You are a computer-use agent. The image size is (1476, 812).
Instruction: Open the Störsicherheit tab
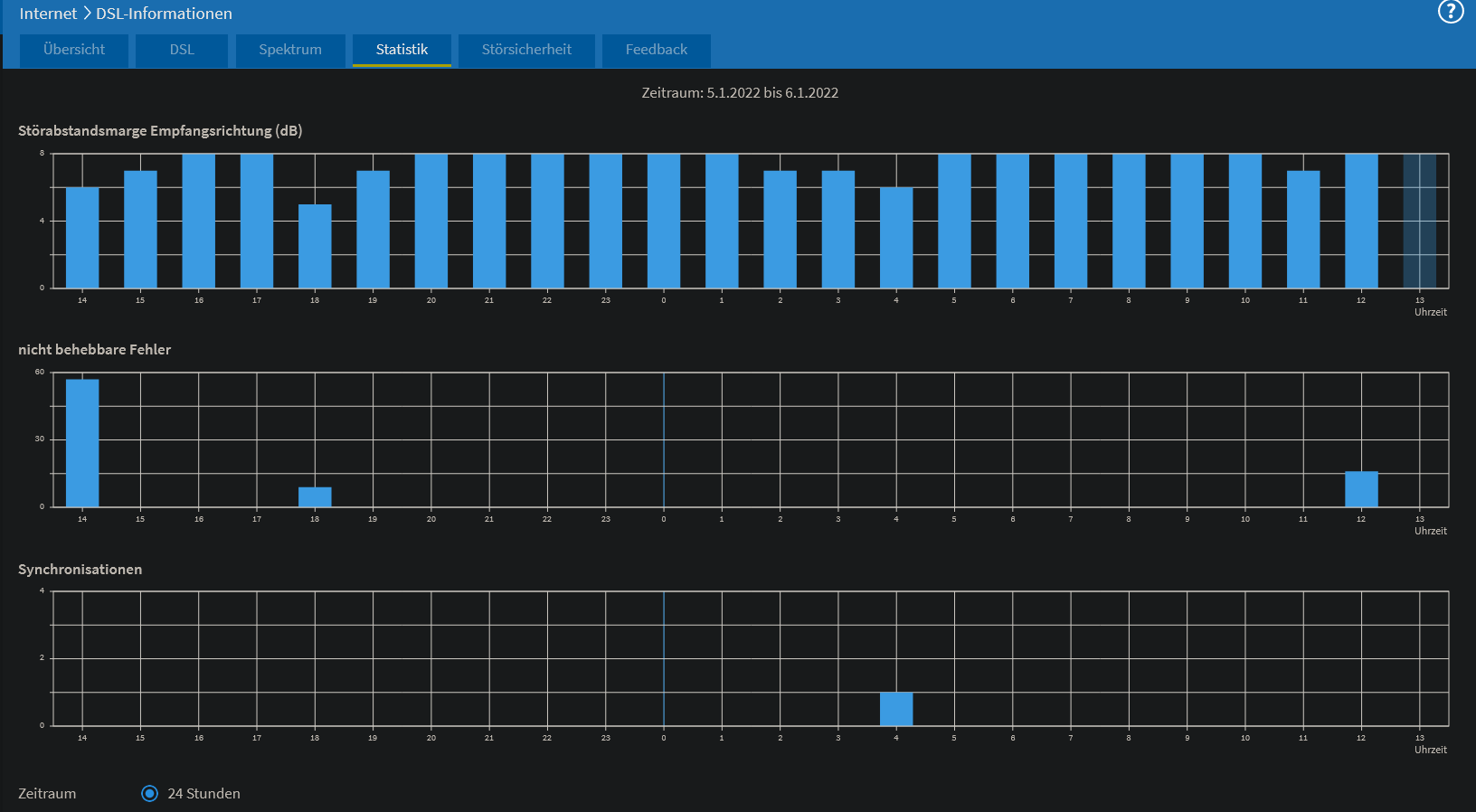(526, 50)
